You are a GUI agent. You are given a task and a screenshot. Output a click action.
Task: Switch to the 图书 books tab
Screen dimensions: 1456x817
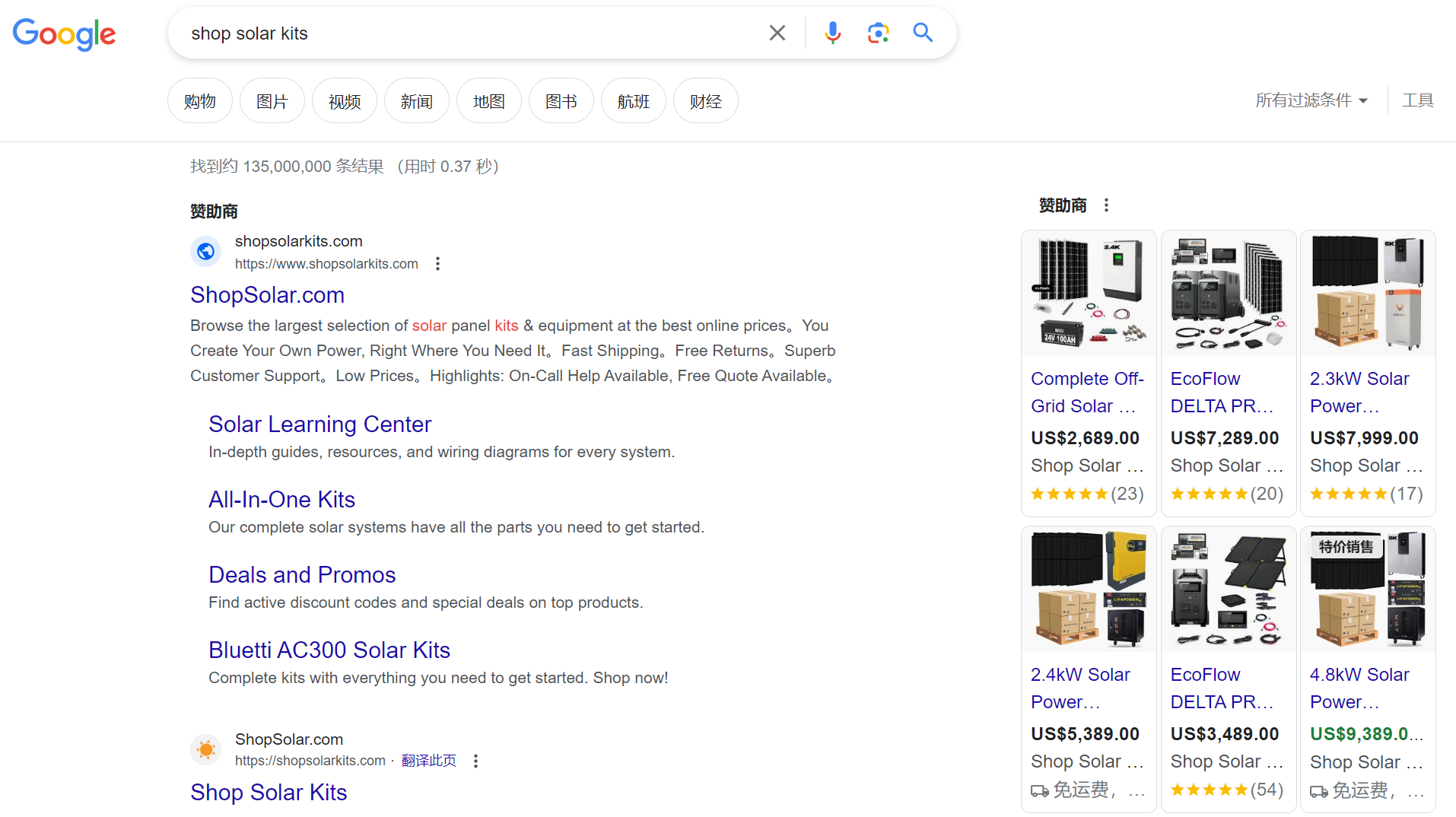click(561, 101)
